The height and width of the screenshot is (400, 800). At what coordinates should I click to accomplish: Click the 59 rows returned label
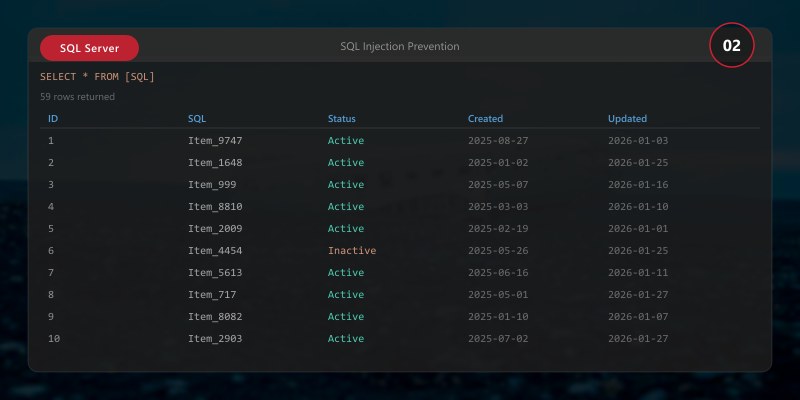click(78, 96)
